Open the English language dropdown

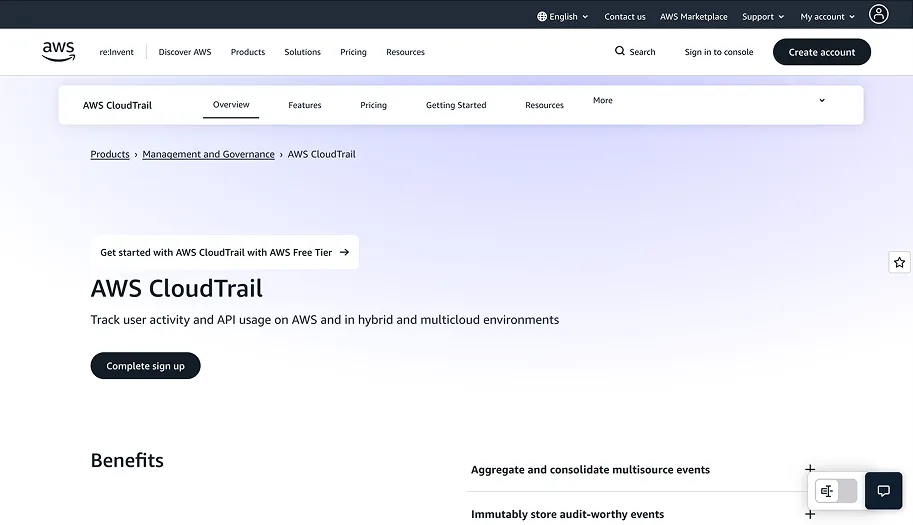click(x=562, y=16)
